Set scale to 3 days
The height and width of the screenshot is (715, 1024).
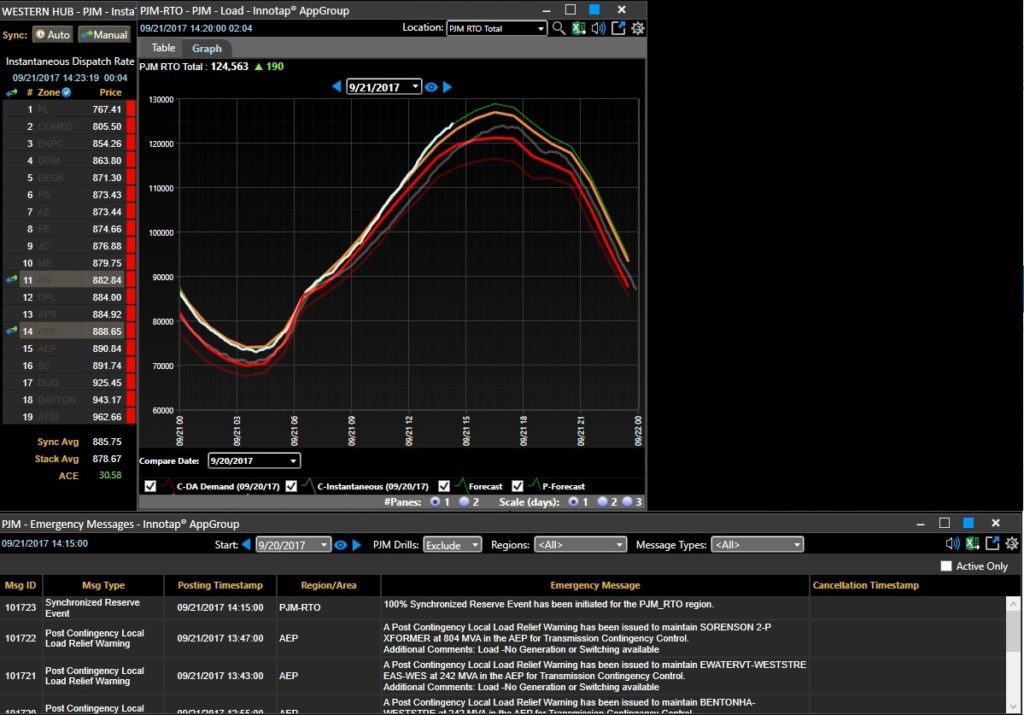(x=627, y=501)
